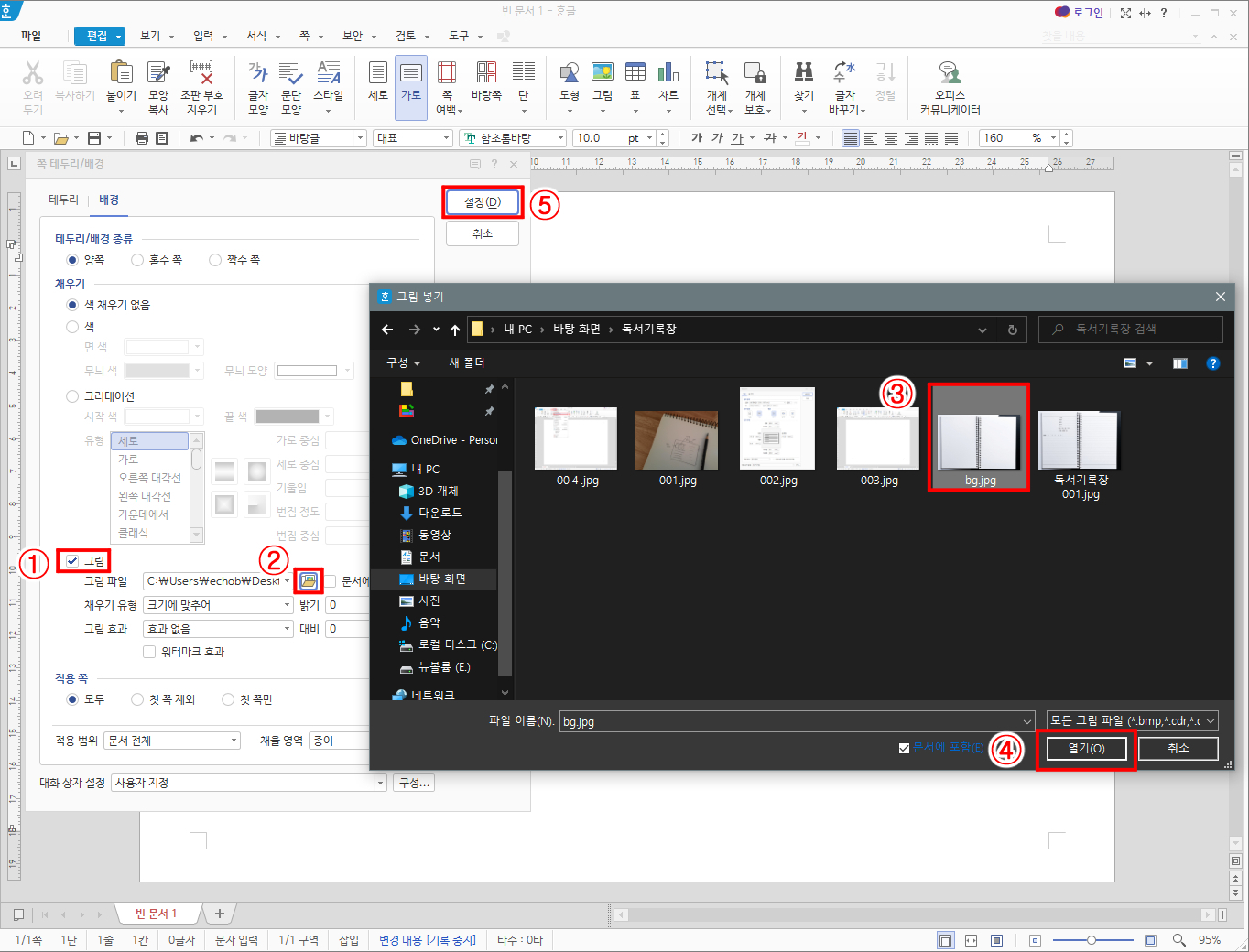Select 세로 page orientation icon
1249x952 pixels.
377,73
